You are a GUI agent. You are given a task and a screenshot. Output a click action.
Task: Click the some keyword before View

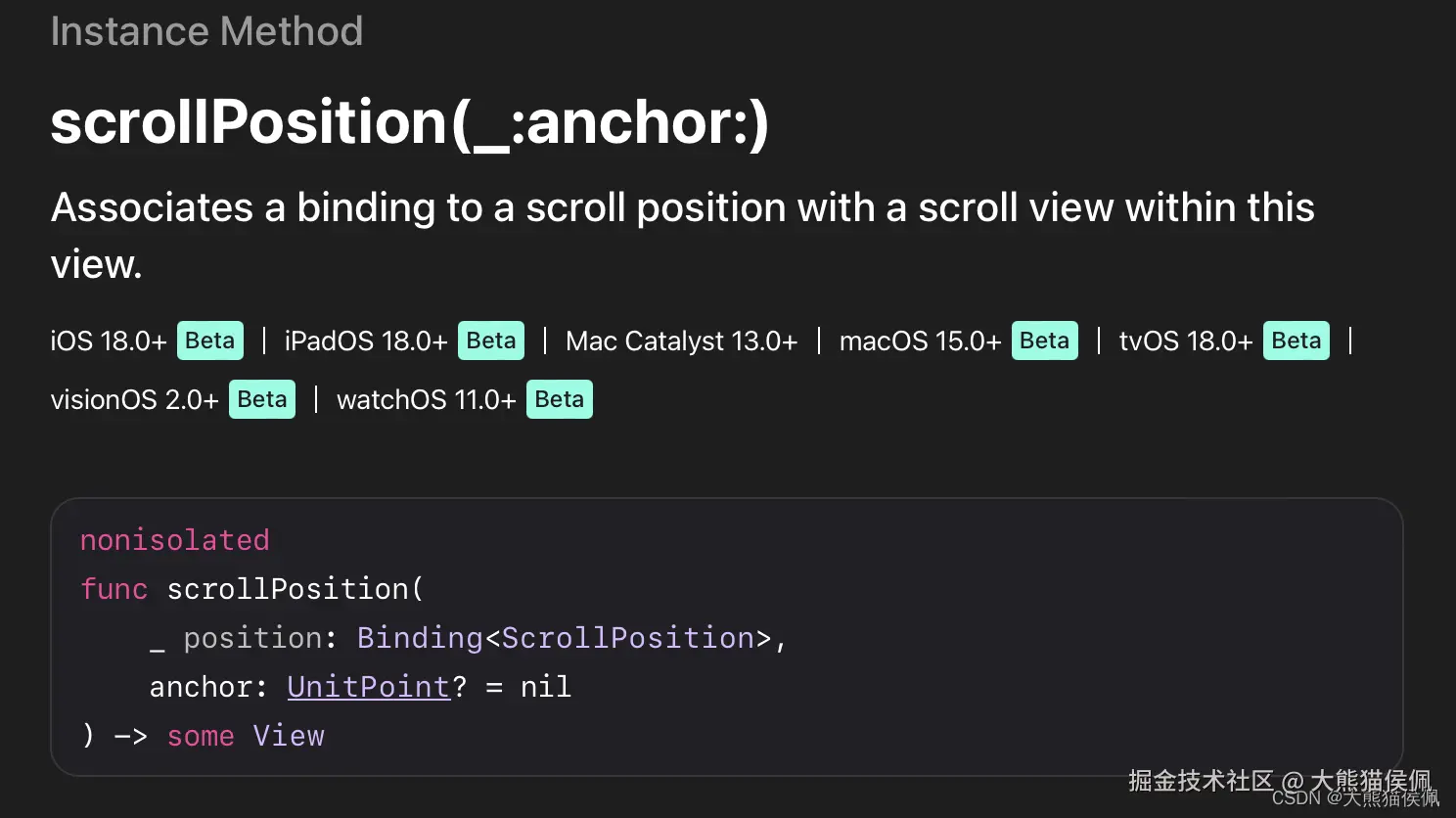click(201, 736)
